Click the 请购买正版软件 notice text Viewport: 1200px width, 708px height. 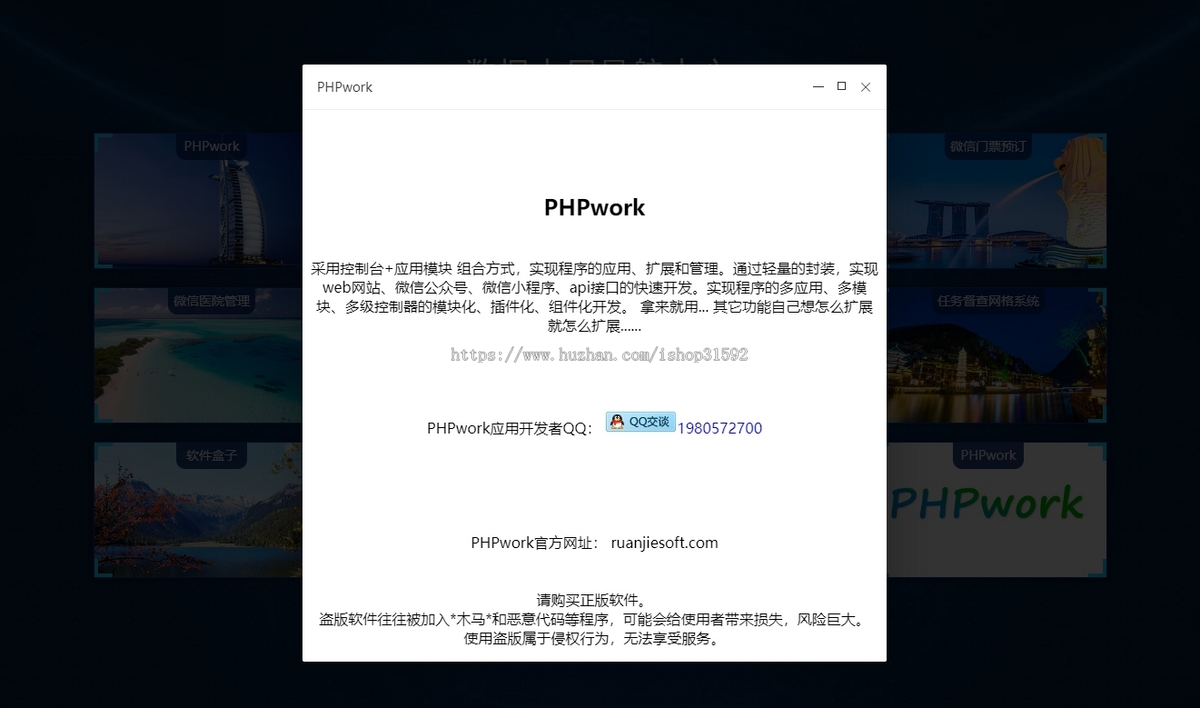tap(594, 601)
